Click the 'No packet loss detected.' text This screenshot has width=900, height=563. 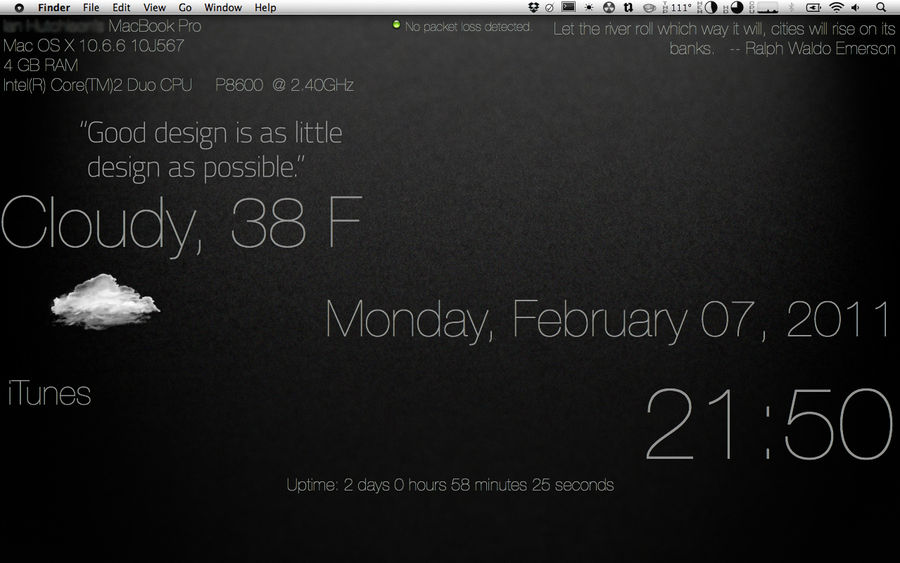point(468,26)
